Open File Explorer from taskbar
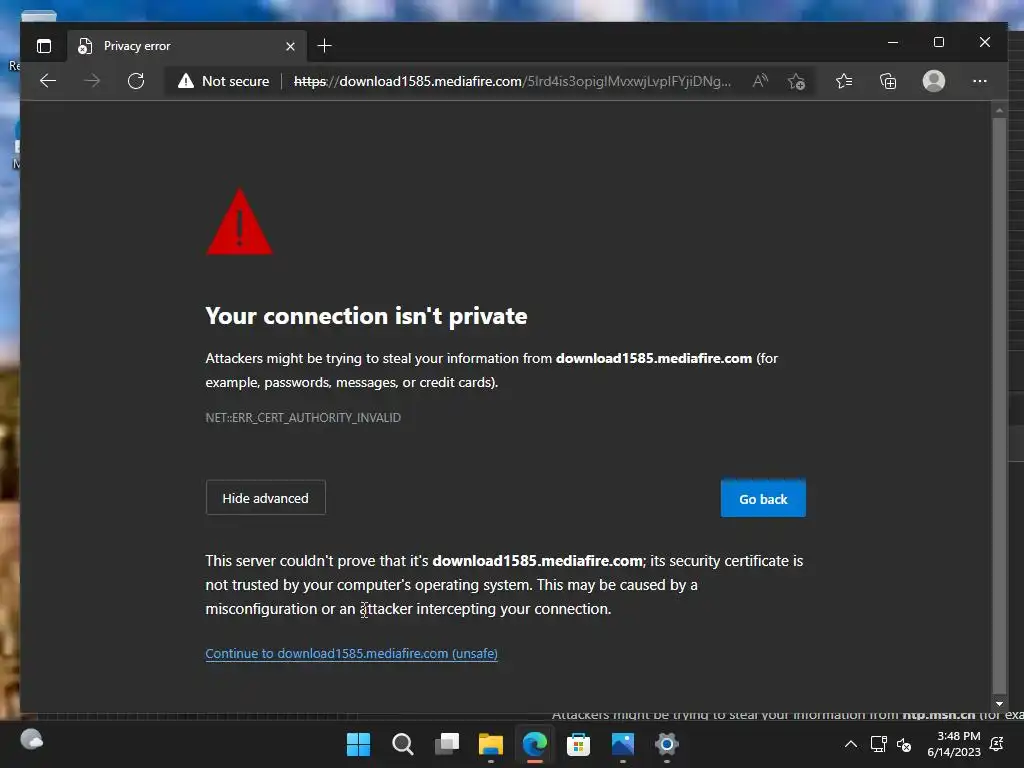This screenshot has height=768, width=1024. pos(490,744)
